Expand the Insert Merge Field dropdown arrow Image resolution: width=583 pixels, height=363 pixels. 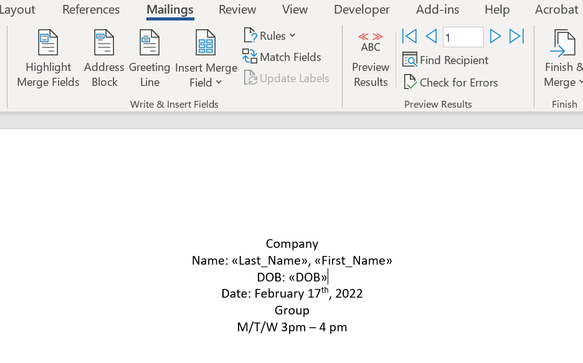[219, 82]
